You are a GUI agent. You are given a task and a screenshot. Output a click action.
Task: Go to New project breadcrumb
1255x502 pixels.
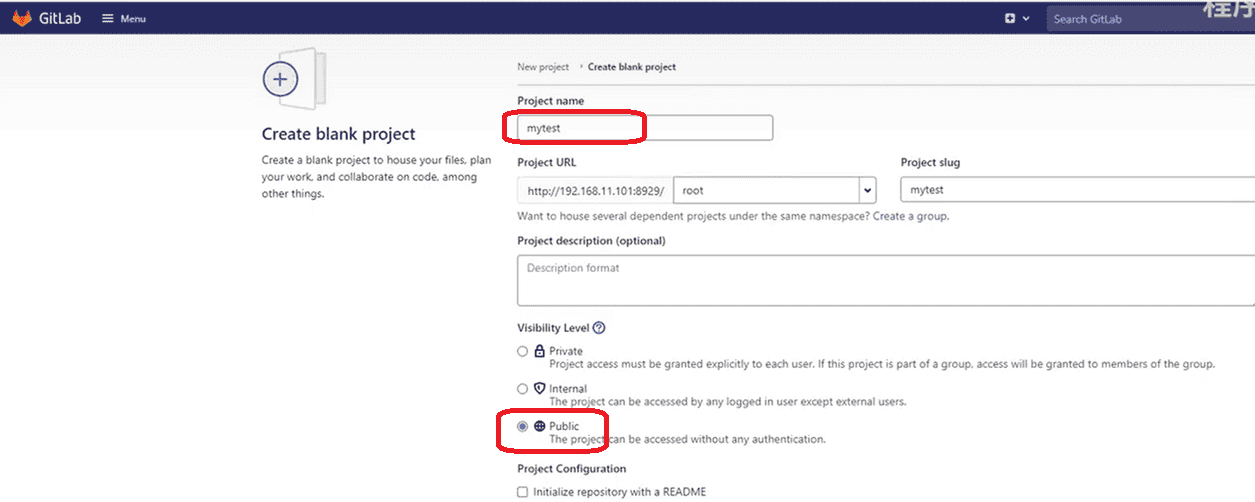[x=542, y=67]
